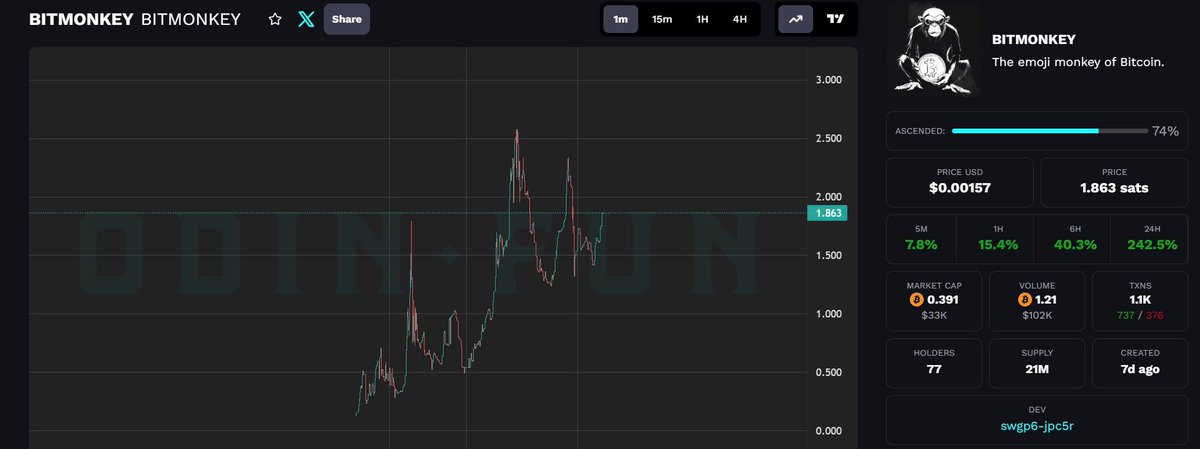Click the Bitcoin icon in Market Cap

click(x=915, y=300)
